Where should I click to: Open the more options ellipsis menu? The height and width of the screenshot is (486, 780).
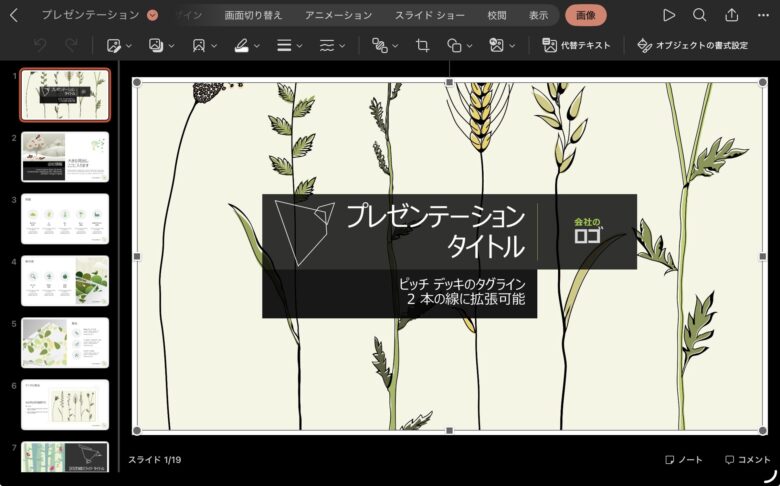pyautogui.click(x=764, y=15)
